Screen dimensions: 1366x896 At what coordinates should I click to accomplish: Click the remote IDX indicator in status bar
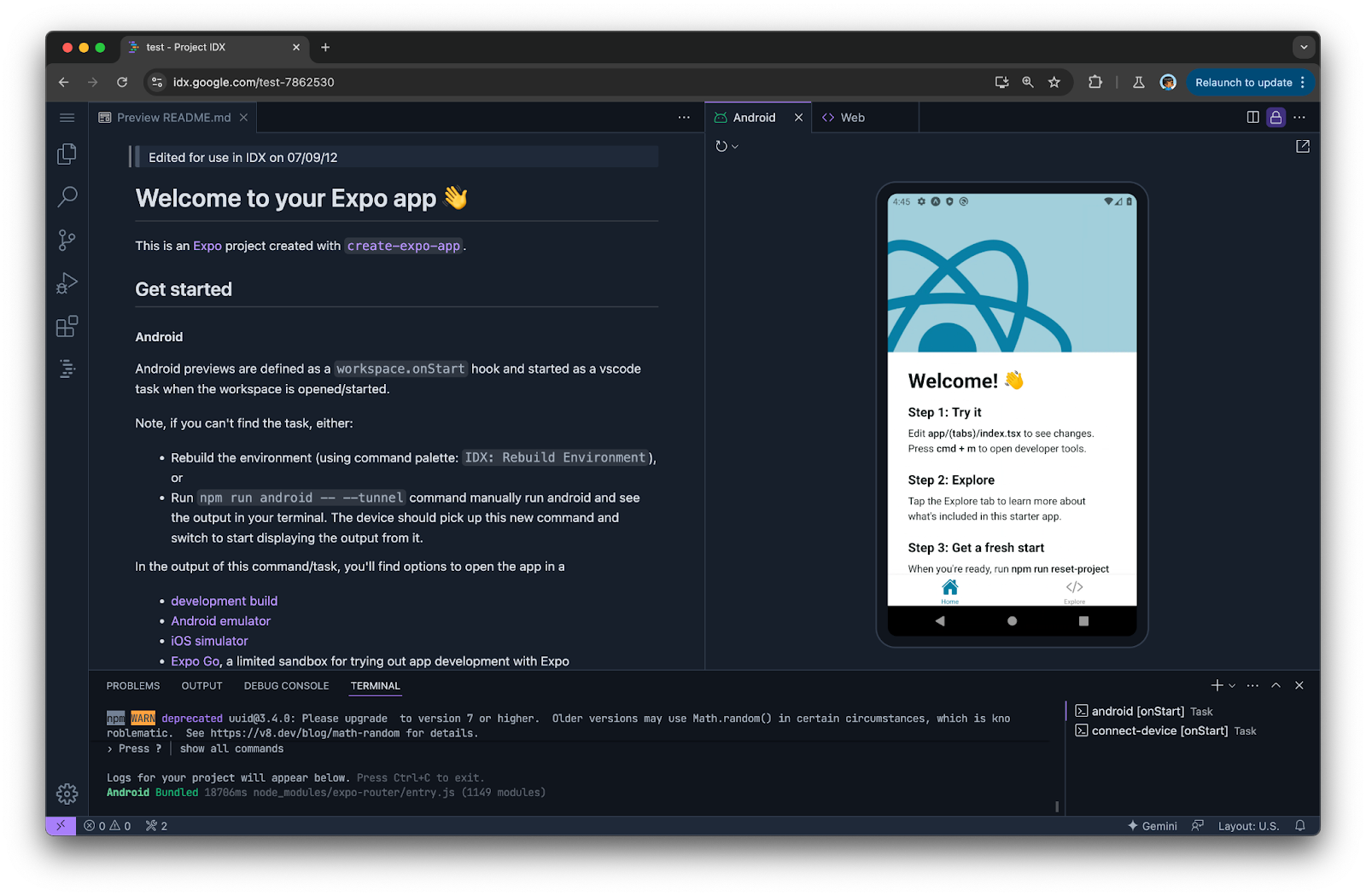point(61,825)
